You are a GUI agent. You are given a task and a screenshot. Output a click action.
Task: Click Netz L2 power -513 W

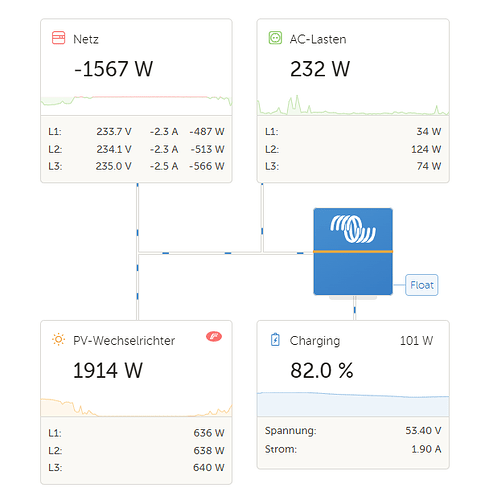(x=207, y=149)
